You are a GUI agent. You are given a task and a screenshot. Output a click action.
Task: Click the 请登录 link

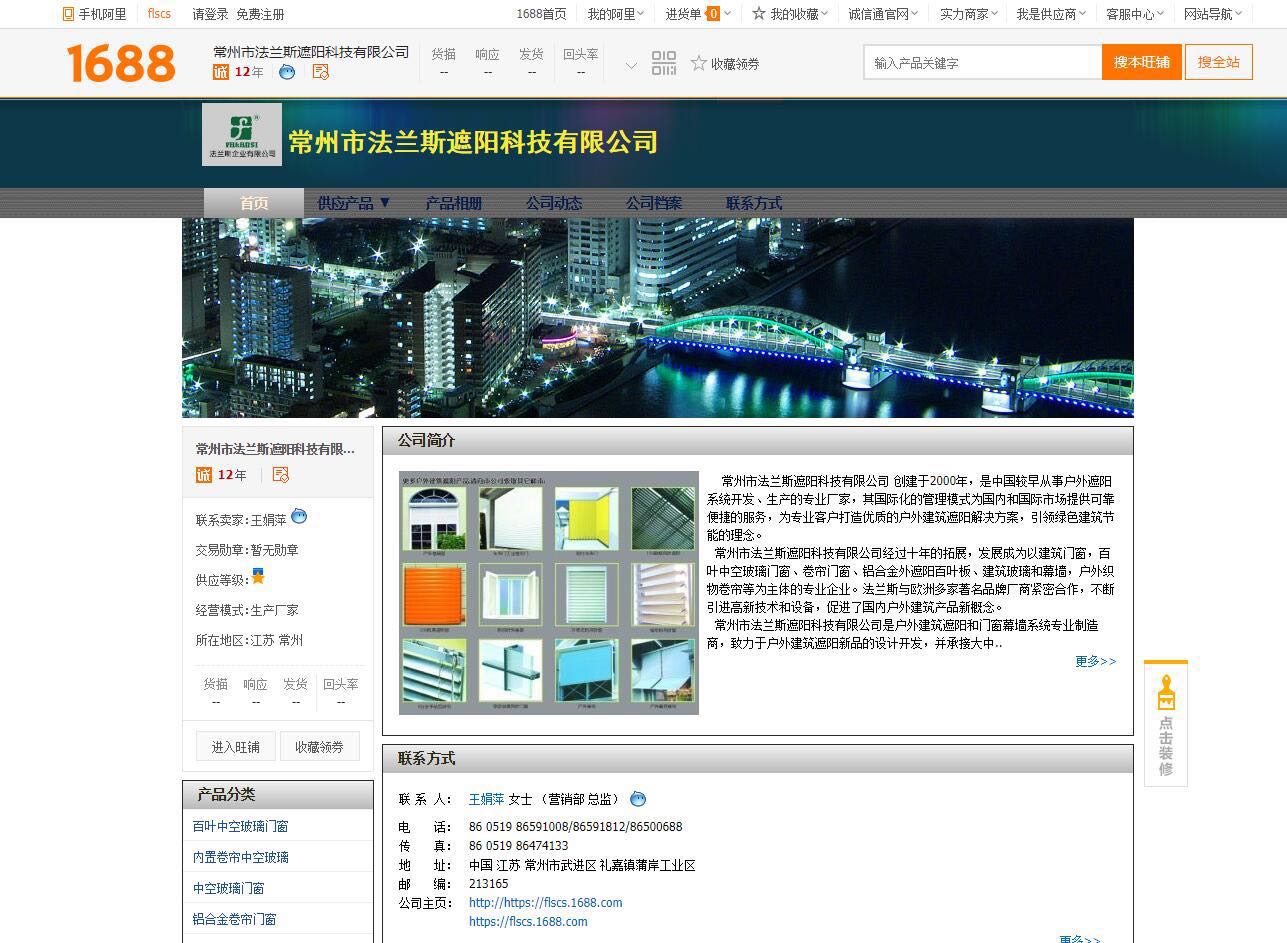pyautogui.click(x=211, y=14)
